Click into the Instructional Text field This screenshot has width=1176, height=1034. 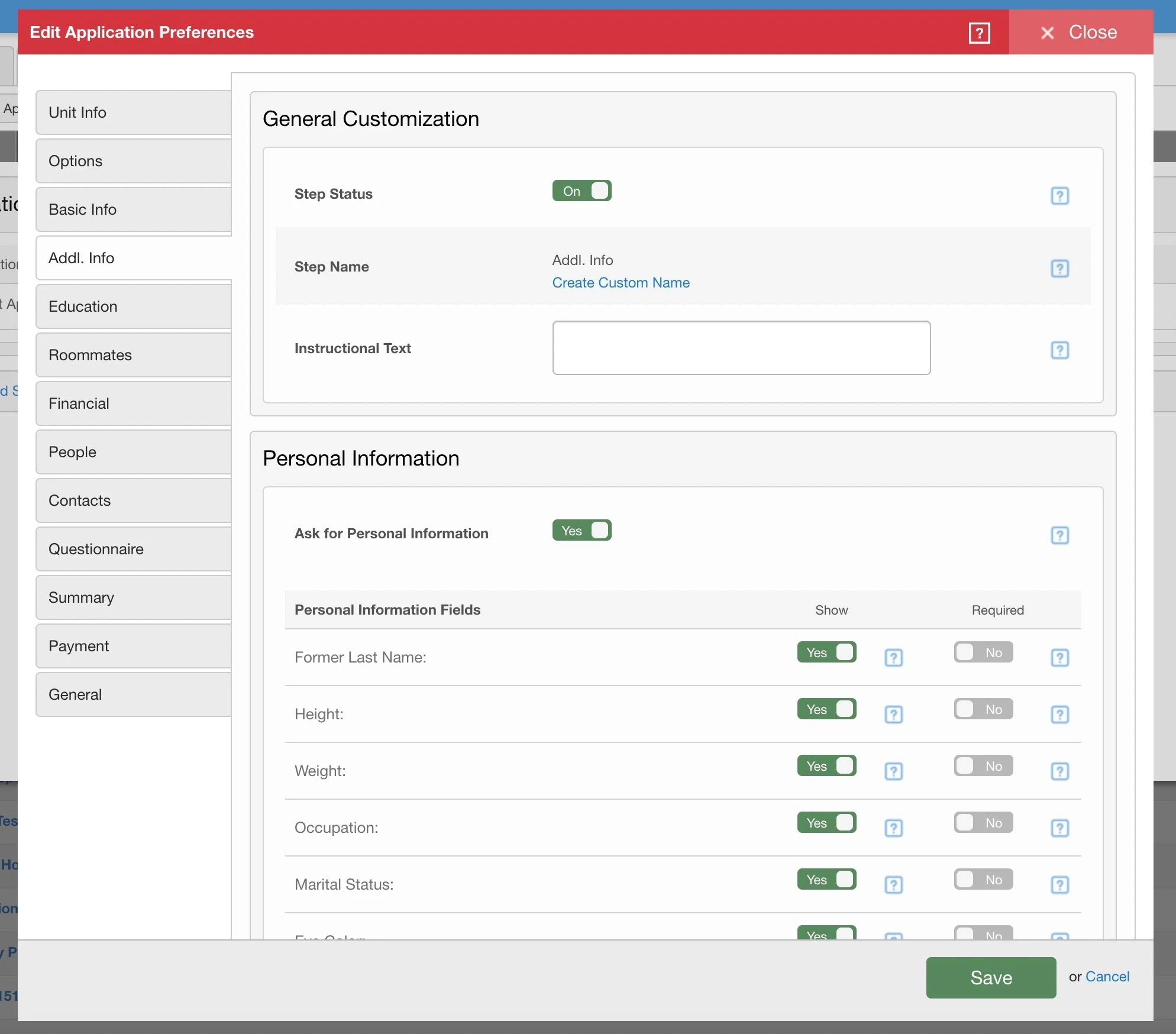point(741,348)
